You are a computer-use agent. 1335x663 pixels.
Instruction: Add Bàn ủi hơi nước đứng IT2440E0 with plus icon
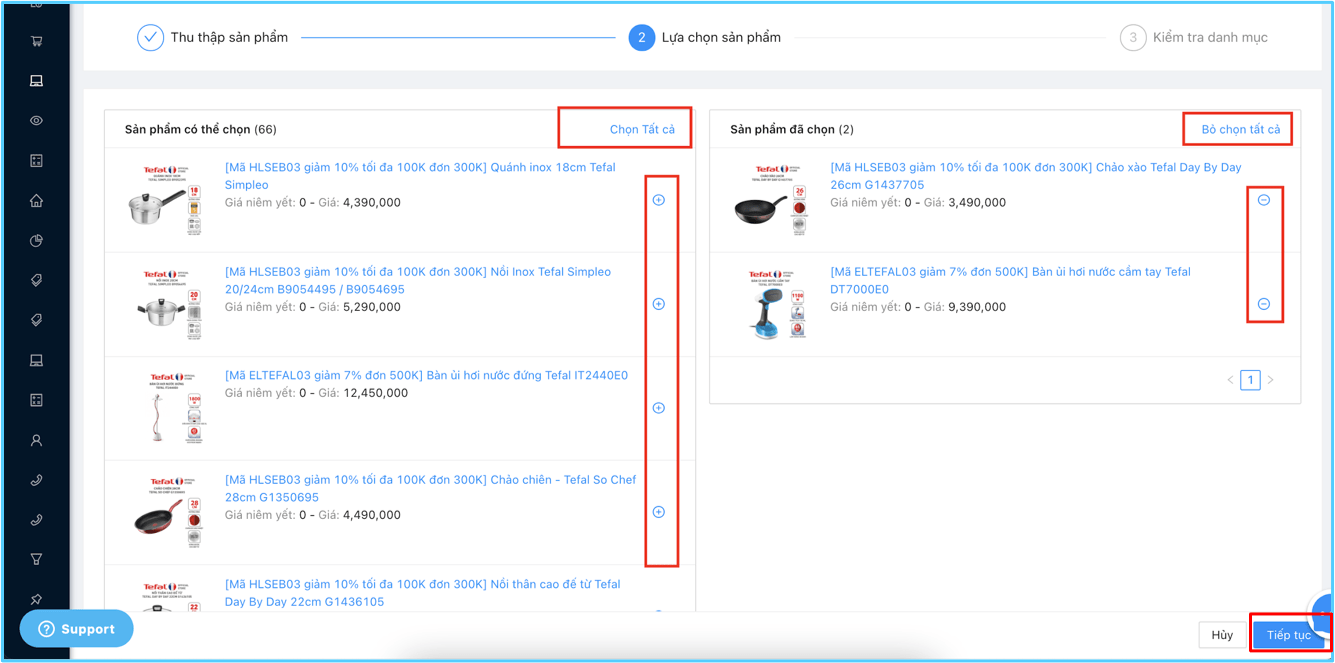[659, 408]
